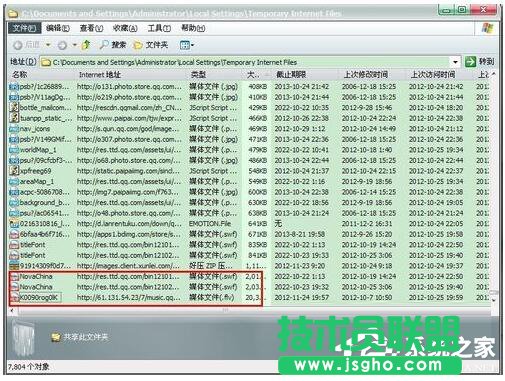This screenshot has height=381, width=505.
Task: Go up one folder level
Action: (86, 45)
